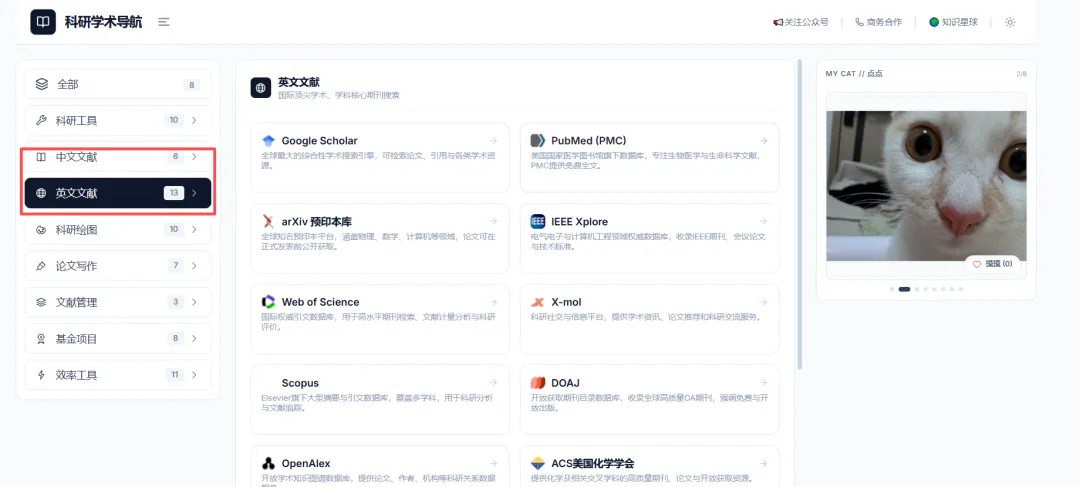Image resolution: width=1080 pixels, height=487 pixels.
Task: Click the book icon beside 中文文献
Action: click(41, 157)
